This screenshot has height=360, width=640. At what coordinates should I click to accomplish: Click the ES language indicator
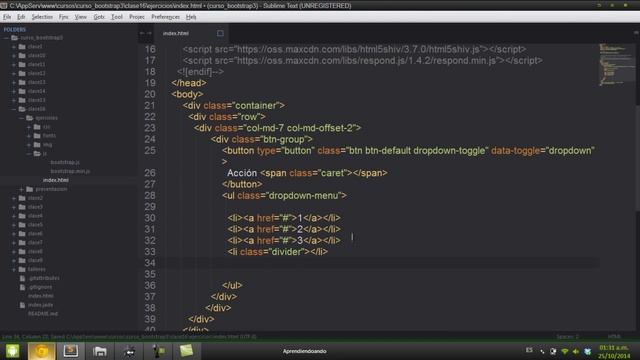529,350
